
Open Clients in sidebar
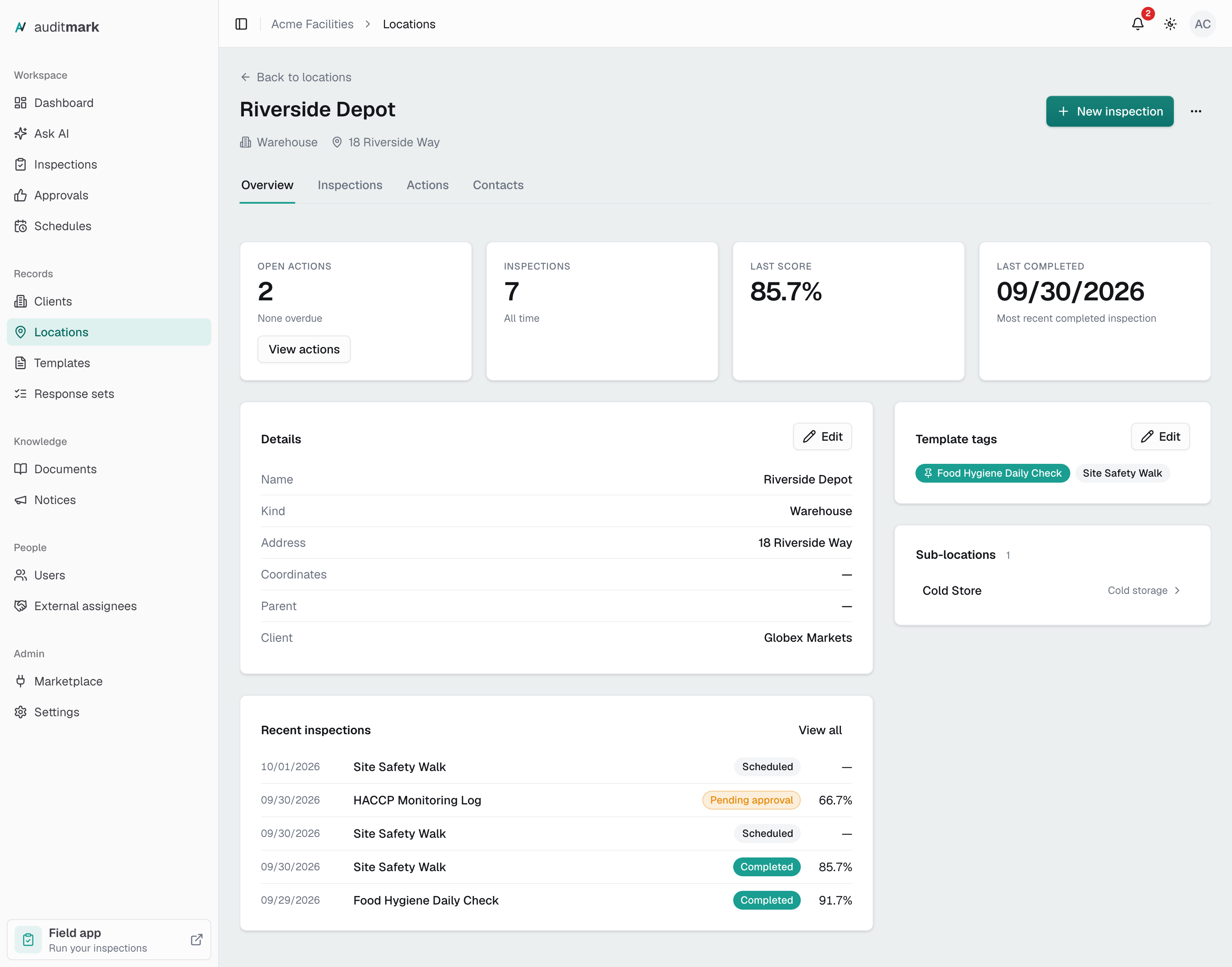[109, 301]
